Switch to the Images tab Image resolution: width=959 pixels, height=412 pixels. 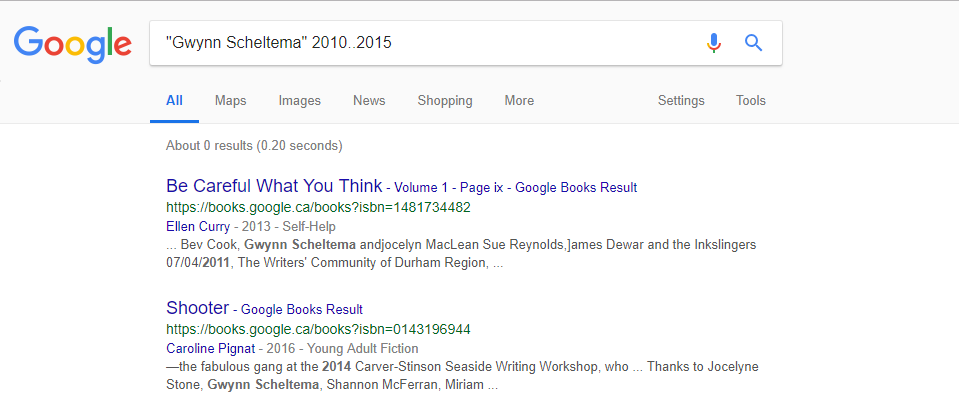(299, 101)
